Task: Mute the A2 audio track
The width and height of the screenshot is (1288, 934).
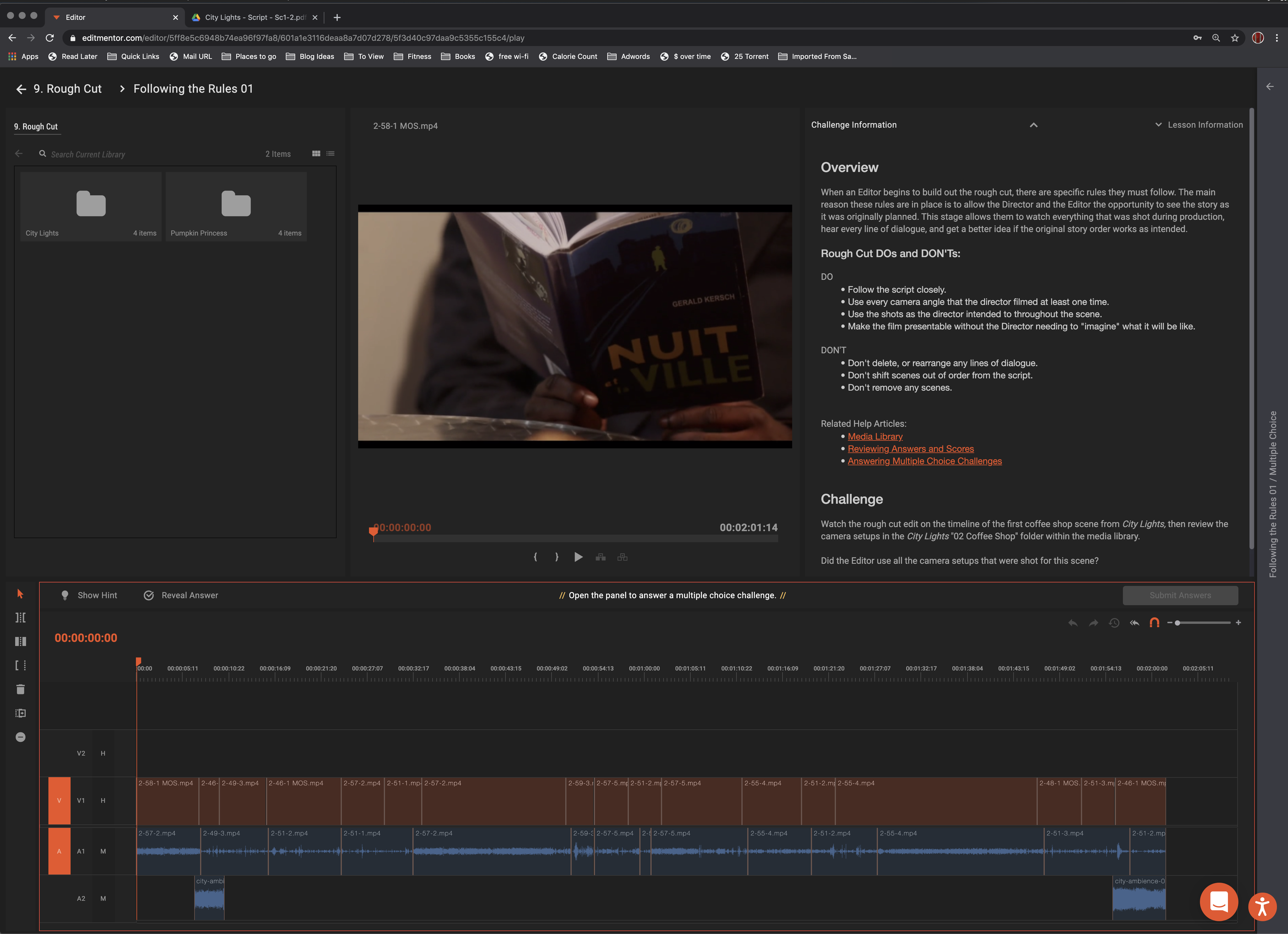Action: click(x=103, y=899)
